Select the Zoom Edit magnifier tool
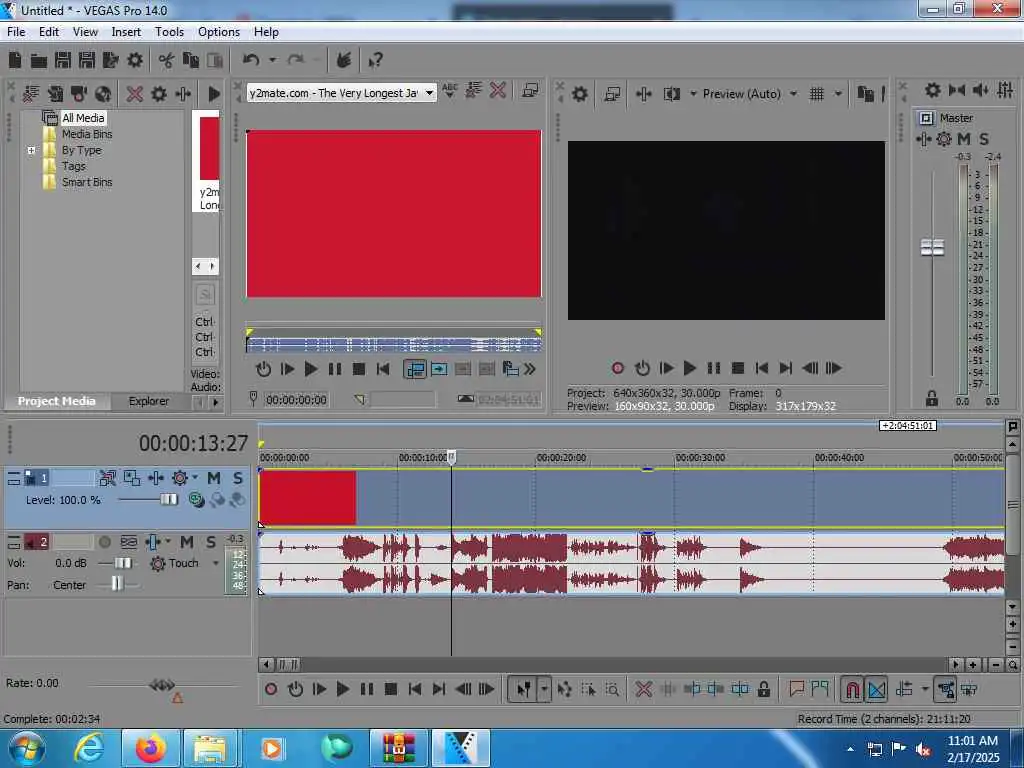1024x768 pixels. 612,689
